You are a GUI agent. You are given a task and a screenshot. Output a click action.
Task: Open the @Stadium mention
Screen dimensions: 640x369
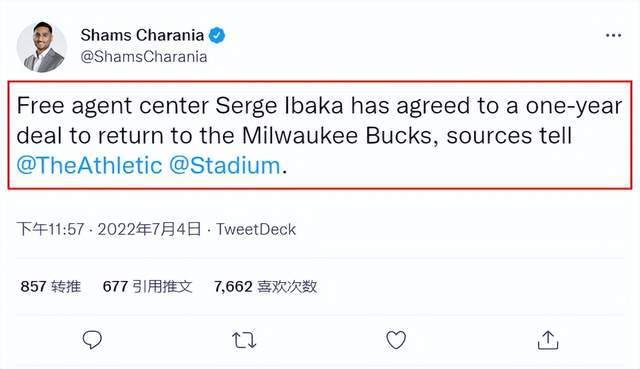pos(224,165)
